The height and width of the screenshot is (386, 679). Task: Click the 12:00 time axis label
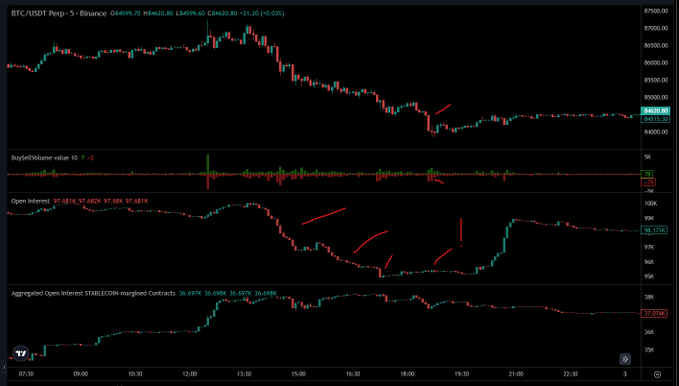tap(190, 374)
